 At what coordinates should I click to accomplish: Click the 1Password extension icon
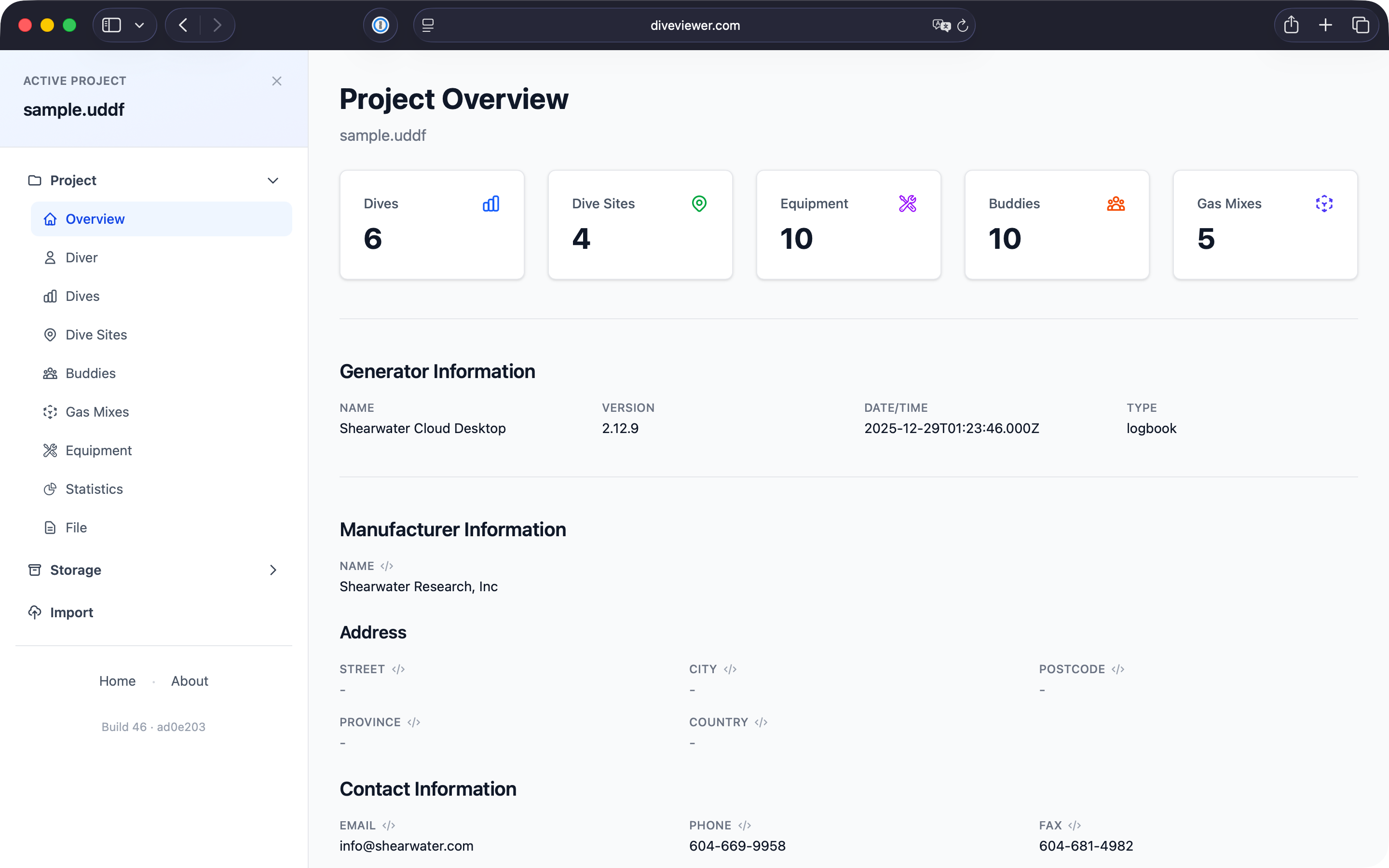click(380, 25)
